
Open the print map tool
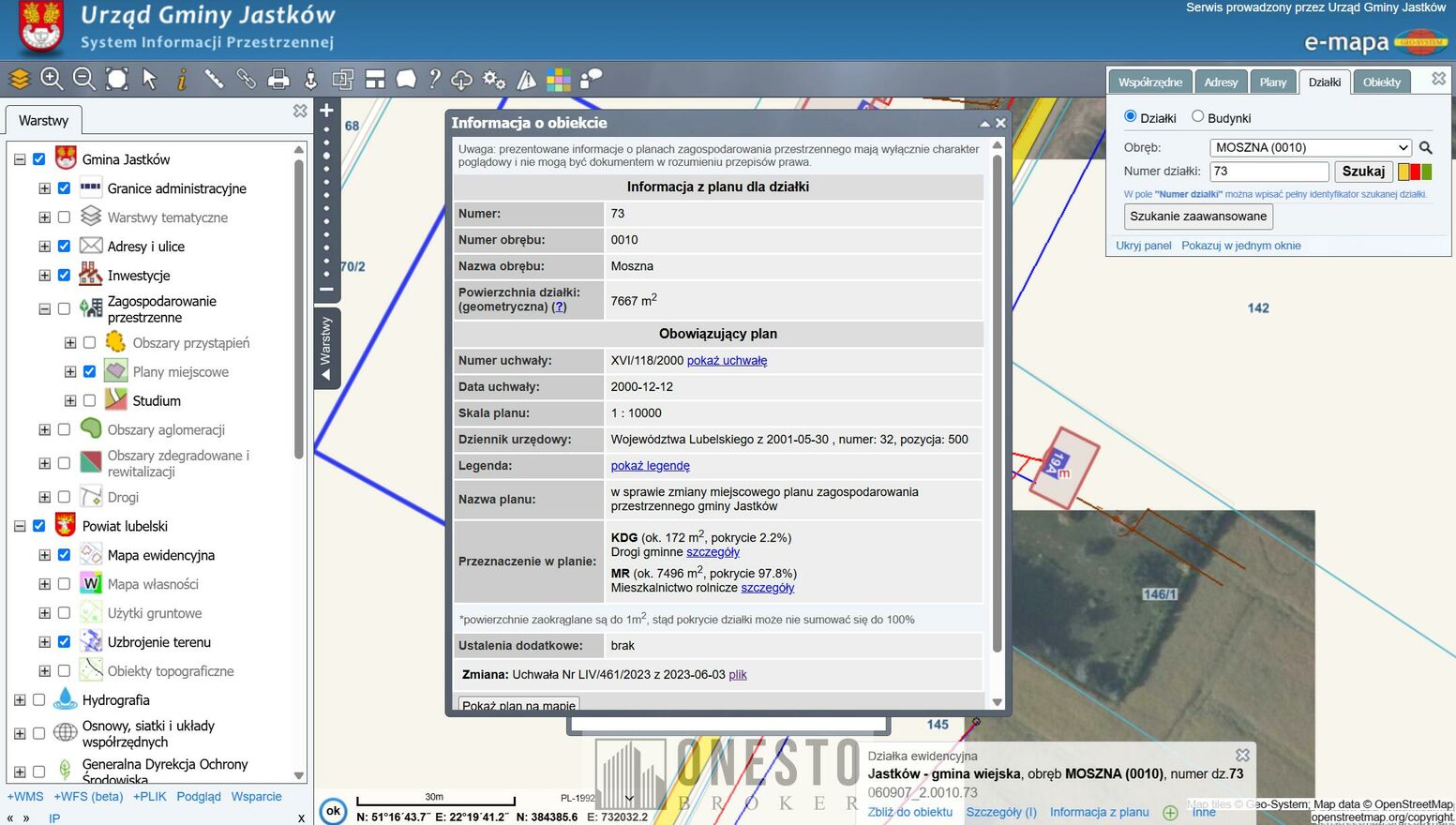tap(278, 80)
